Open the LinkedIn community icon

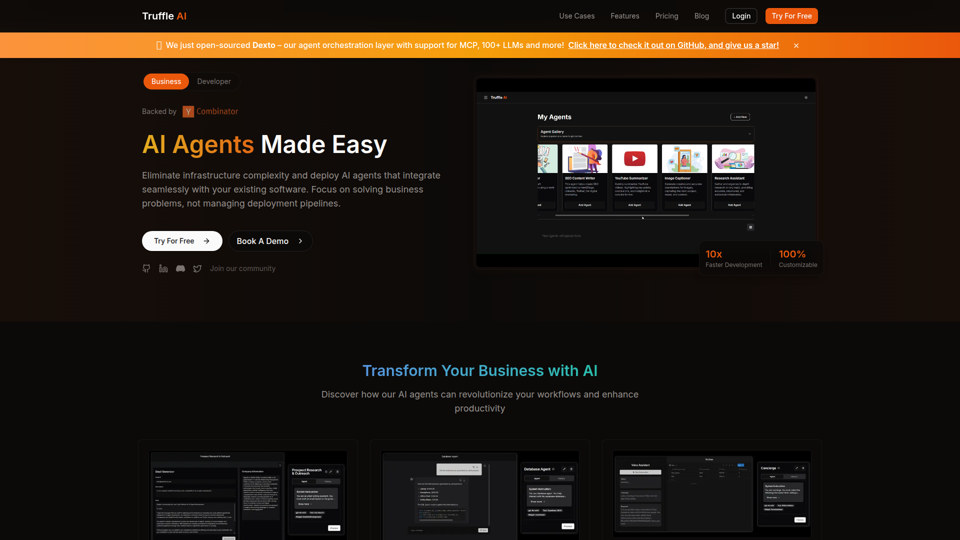point(163,268)
